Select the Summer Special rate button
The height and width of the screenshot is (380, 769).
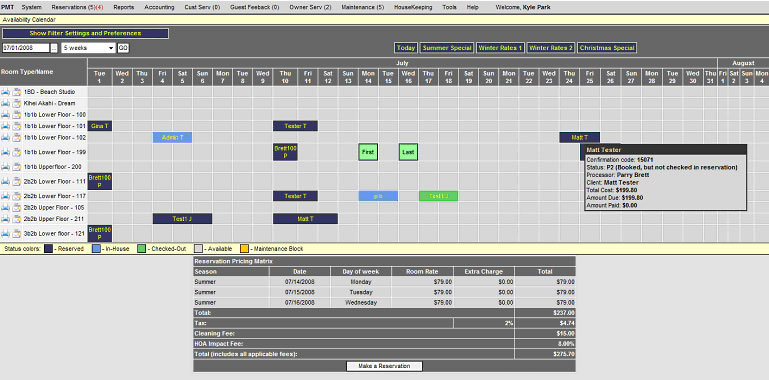click(447, 48)
